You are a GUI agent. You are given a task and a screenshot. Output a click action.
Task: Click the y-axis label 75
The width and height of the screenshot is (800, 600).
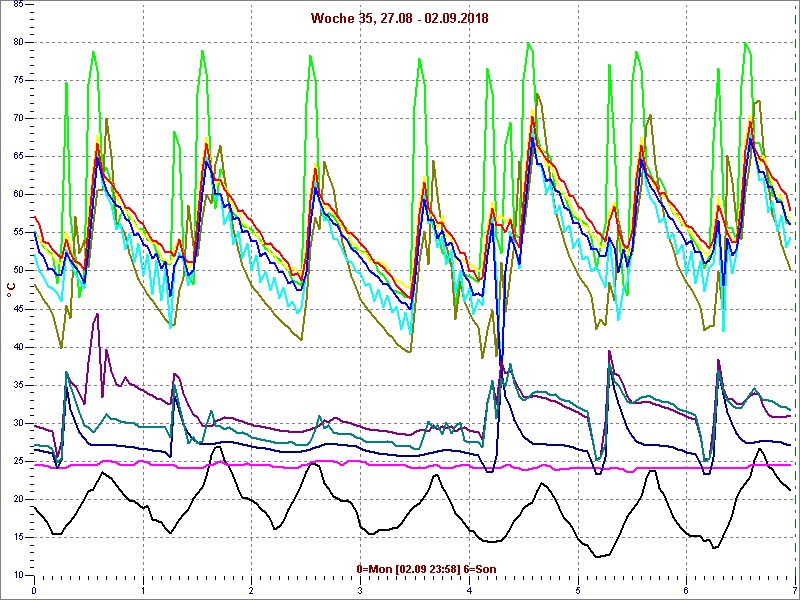pyautogui.click(x=18, y=81)
